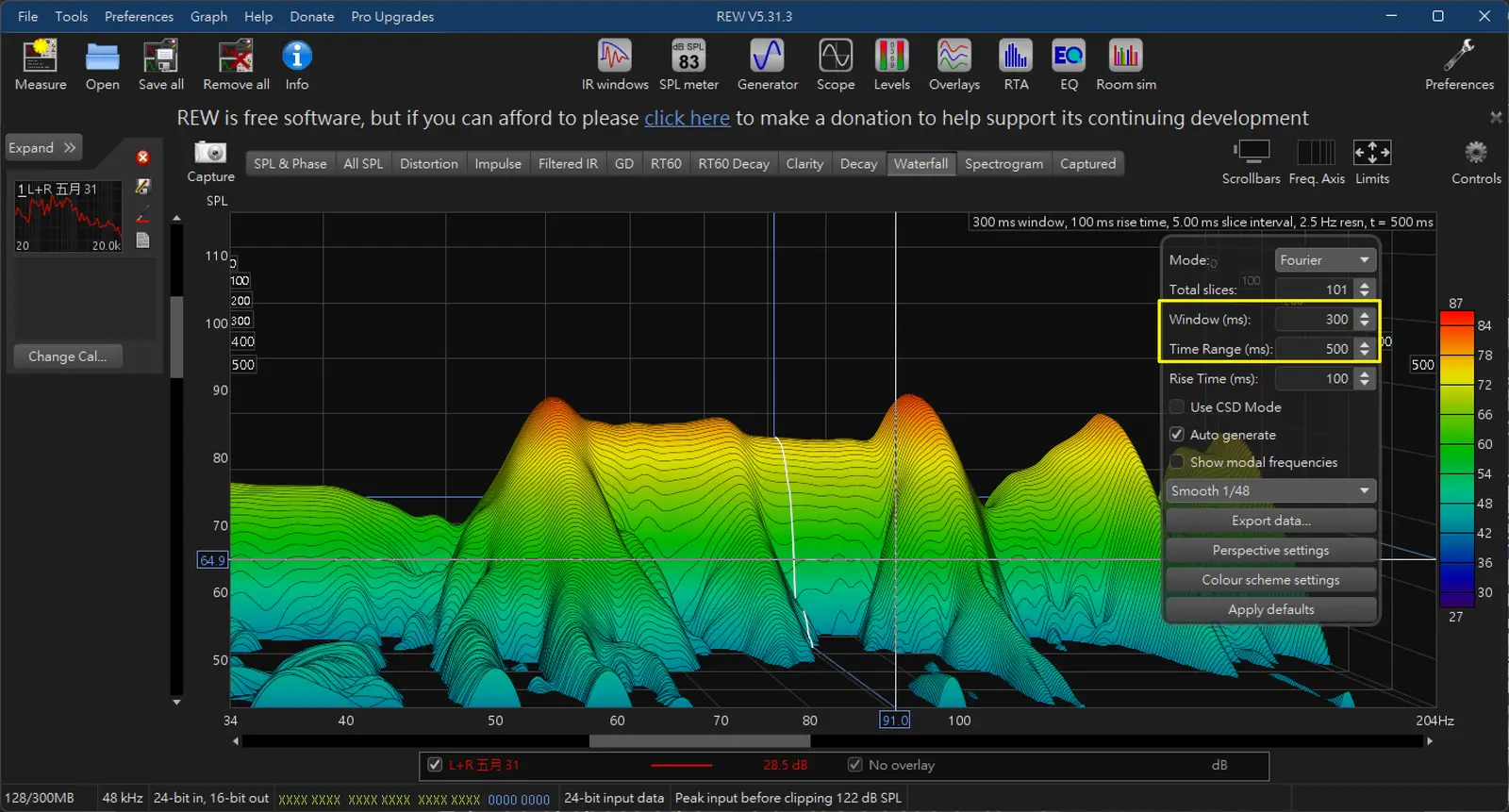Toggle the L+R measurement trace checkbox
The image size is (1509, 812).
tap(435, 765)
